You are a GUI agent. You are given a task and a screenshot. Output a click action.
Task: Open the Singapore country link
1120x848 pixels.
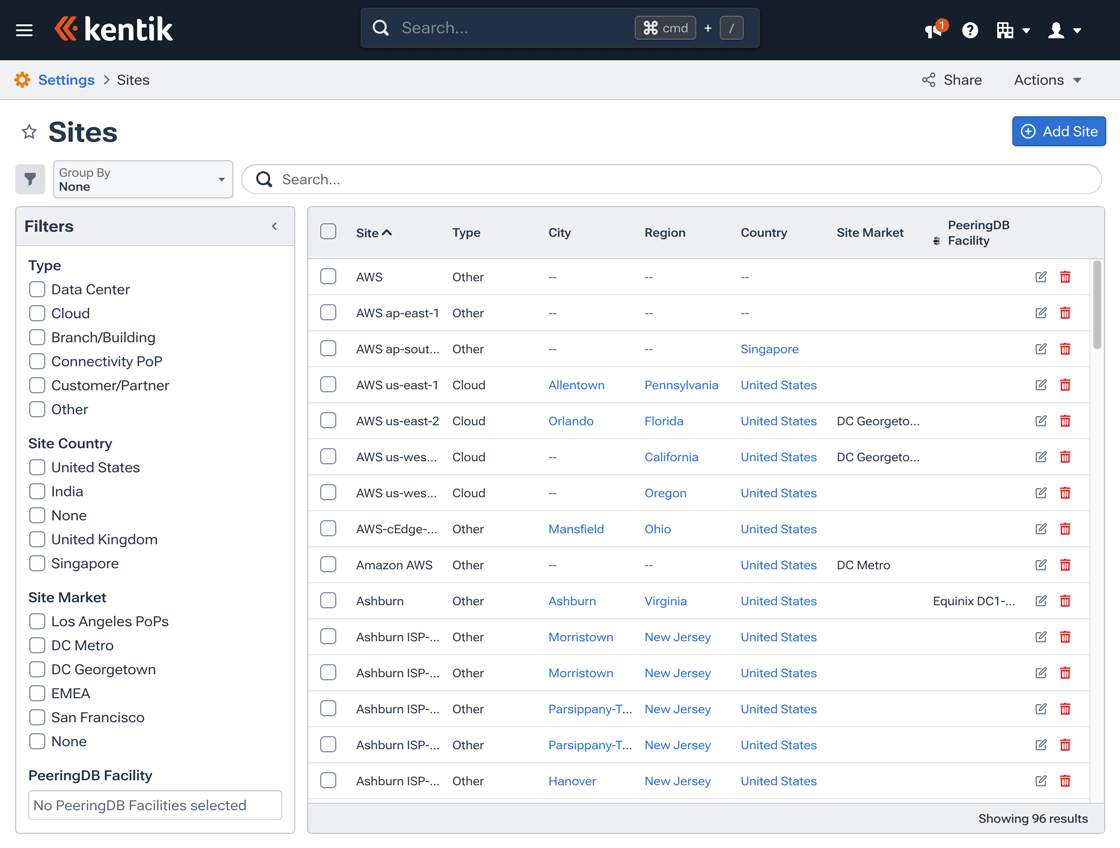pyautogui.click(x=769, y=348)
